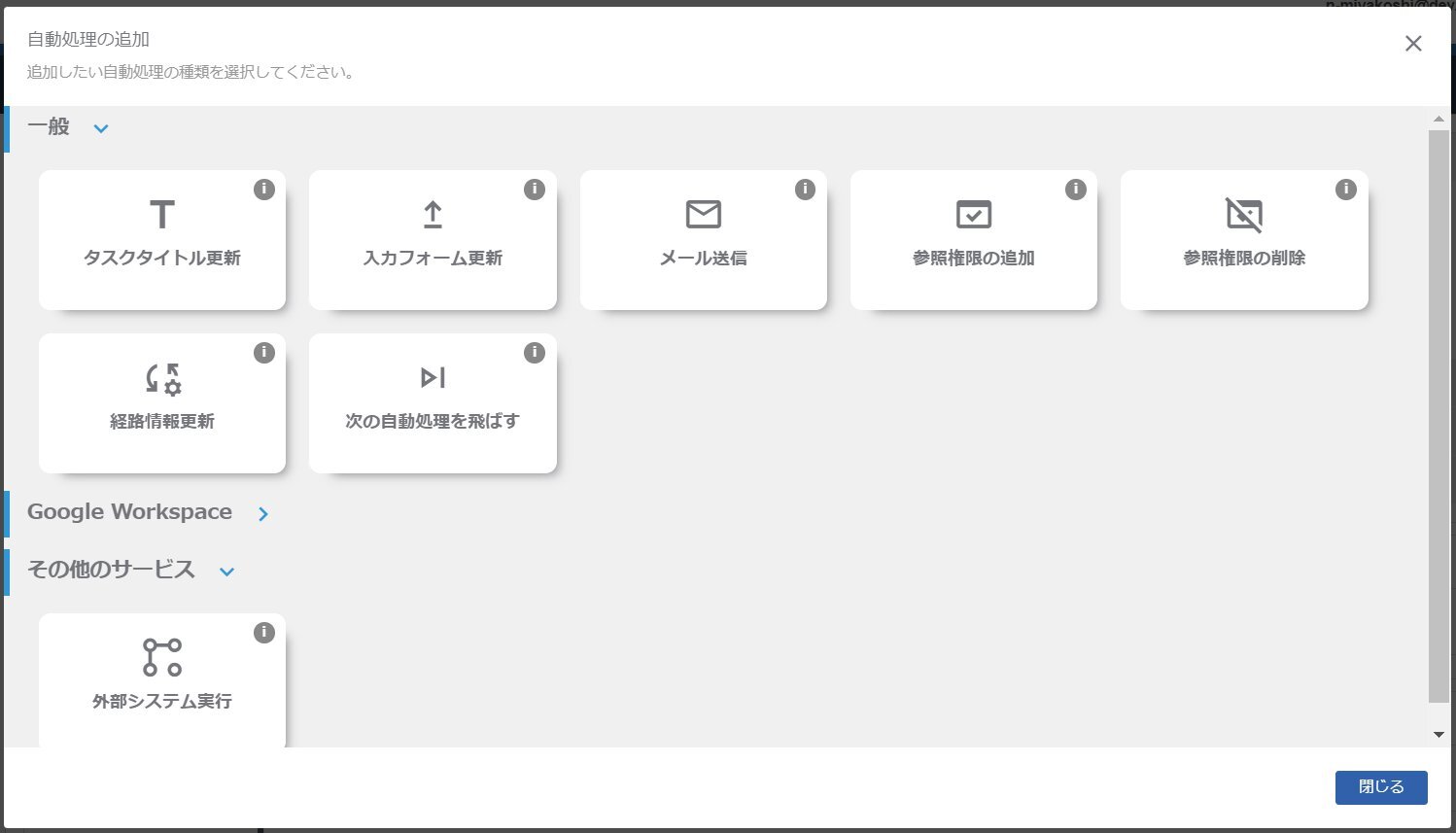Show info for 経路情報更新
The image size is (1456, 833).
[264, 353]
